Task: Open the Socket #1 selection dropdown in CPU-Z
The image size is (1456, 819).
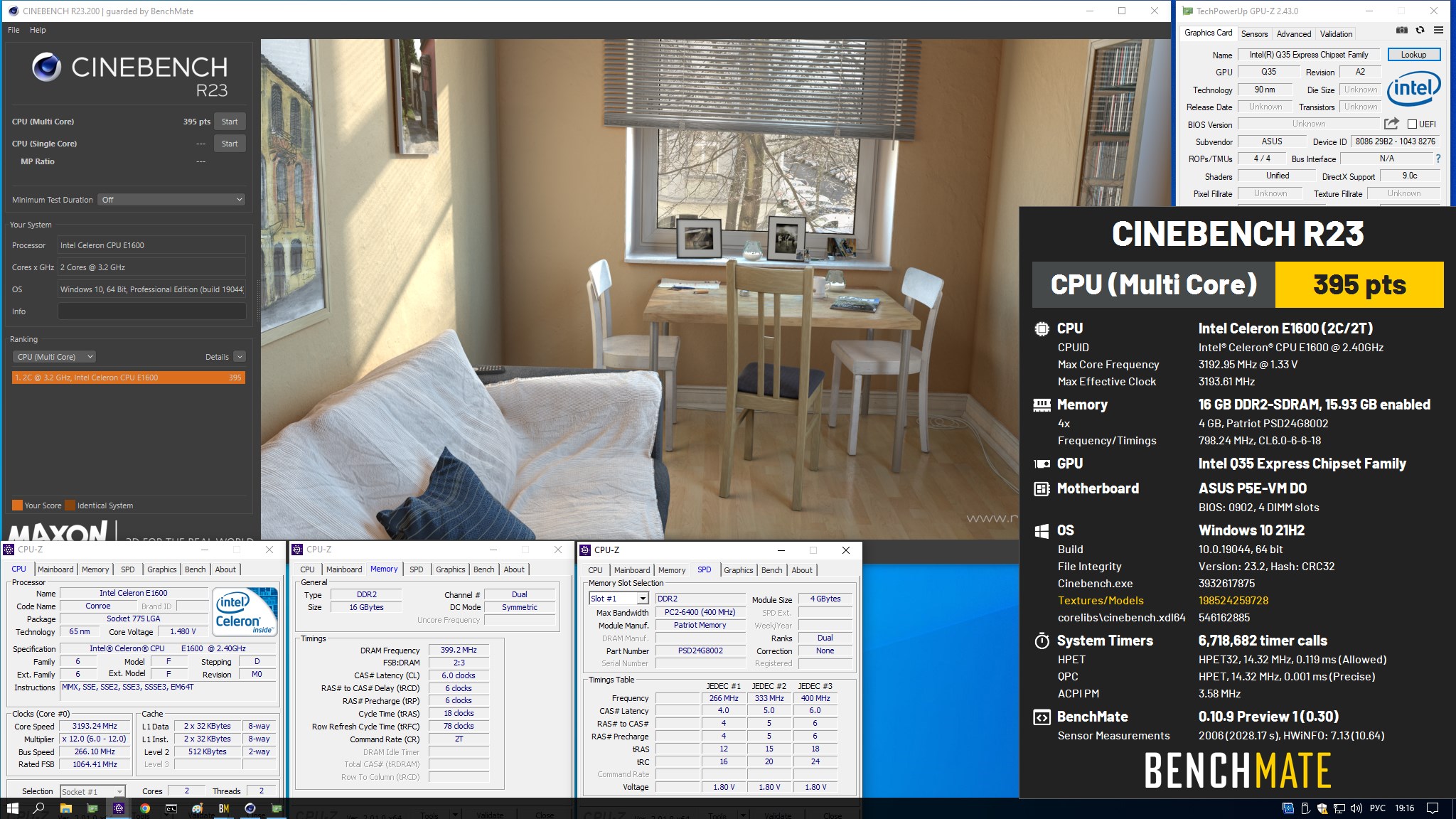Action: 92,791
